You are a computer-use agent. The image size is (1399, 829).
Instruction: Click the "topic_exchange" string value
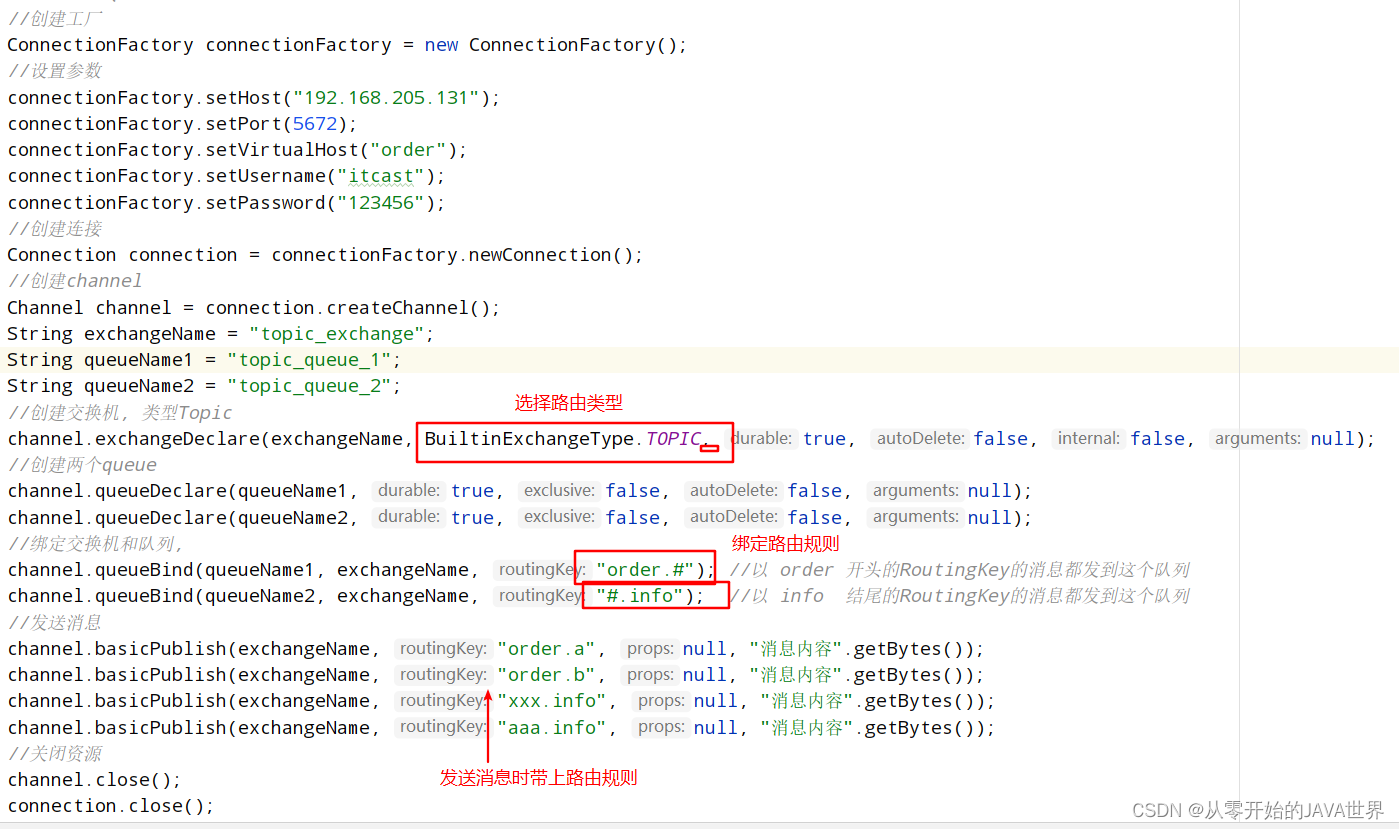point(336,333)
